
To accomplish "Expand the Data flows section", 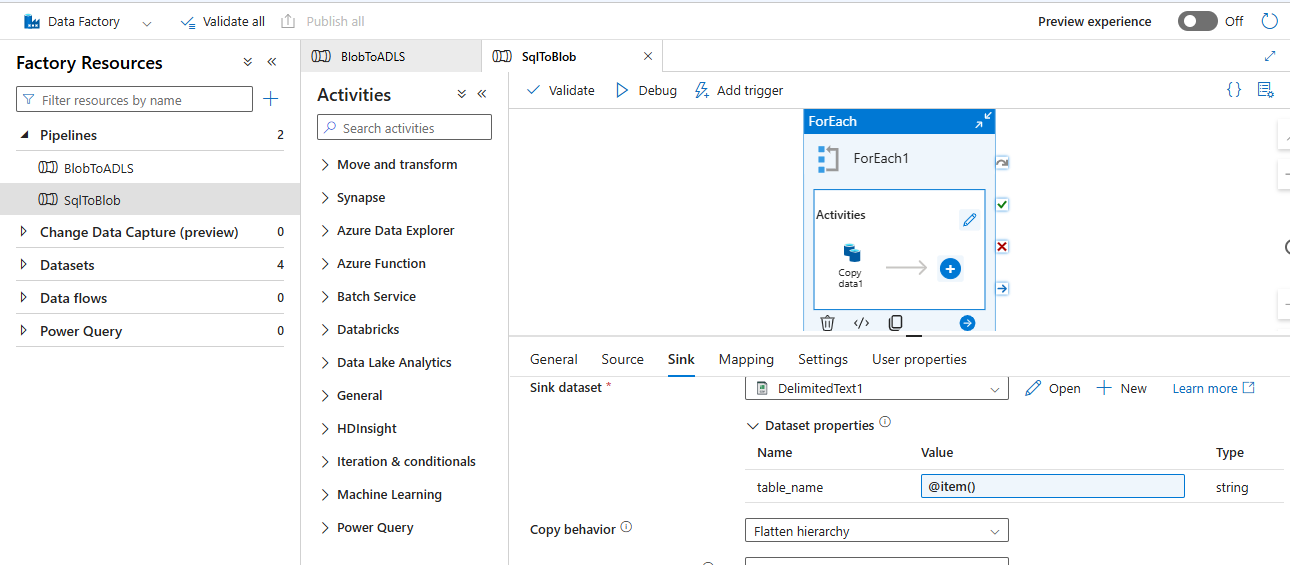I will point(24,298).
